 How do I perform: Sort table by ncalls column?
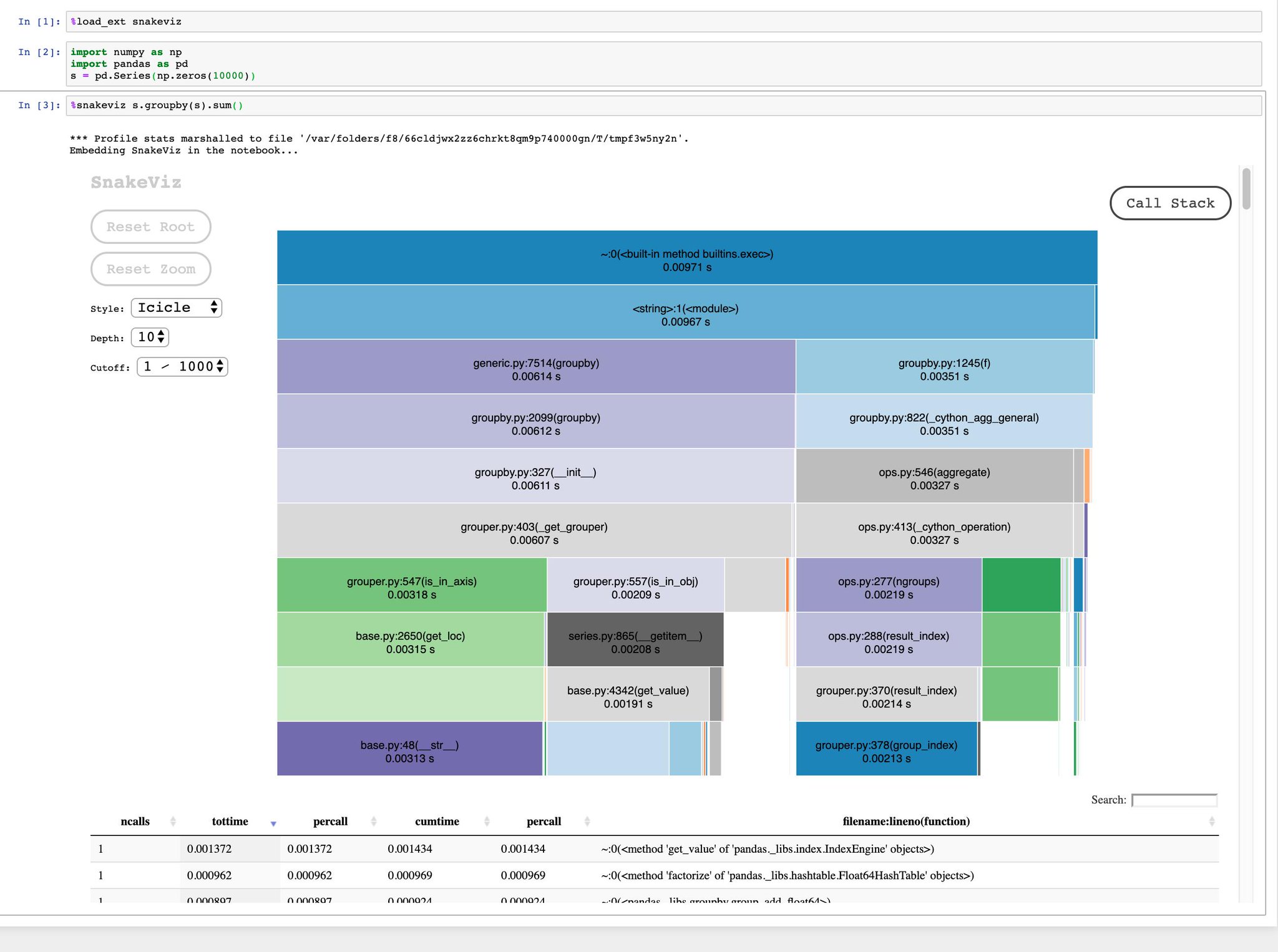tap(135, 822)
